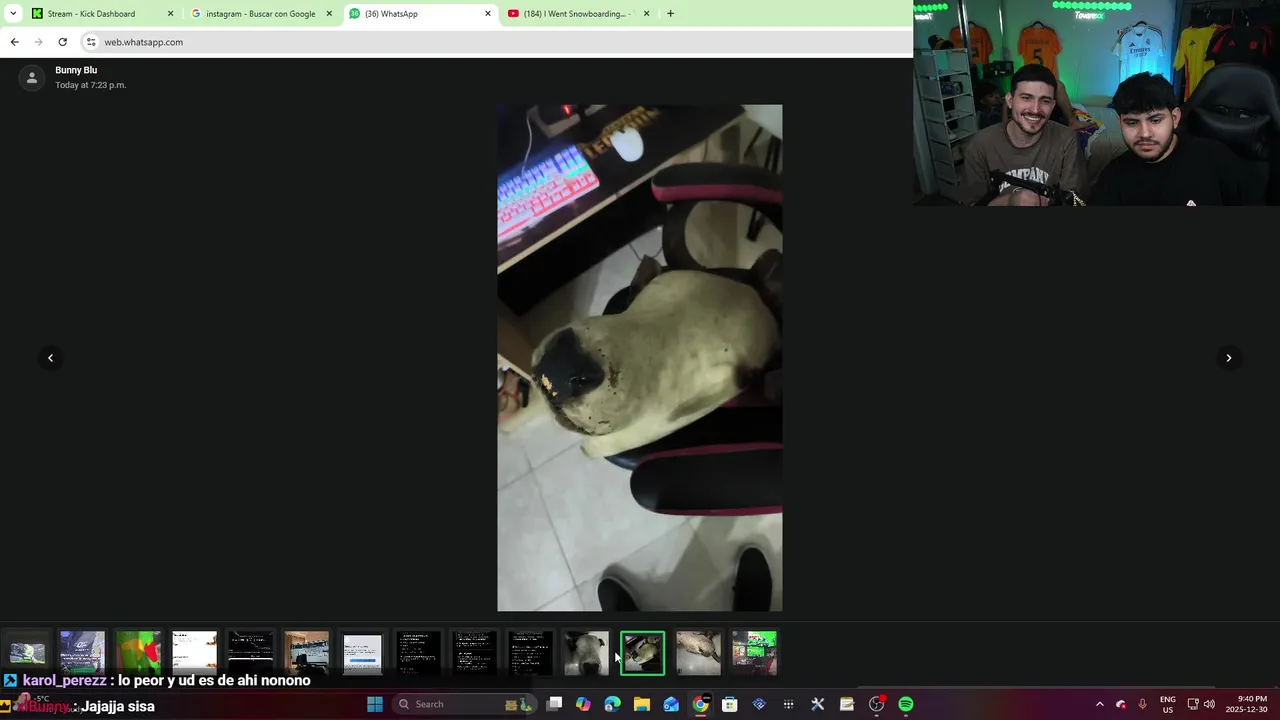1280x720 pixels.
Task: Close the YouTube snowboarding tab
Action: point(646,14)
